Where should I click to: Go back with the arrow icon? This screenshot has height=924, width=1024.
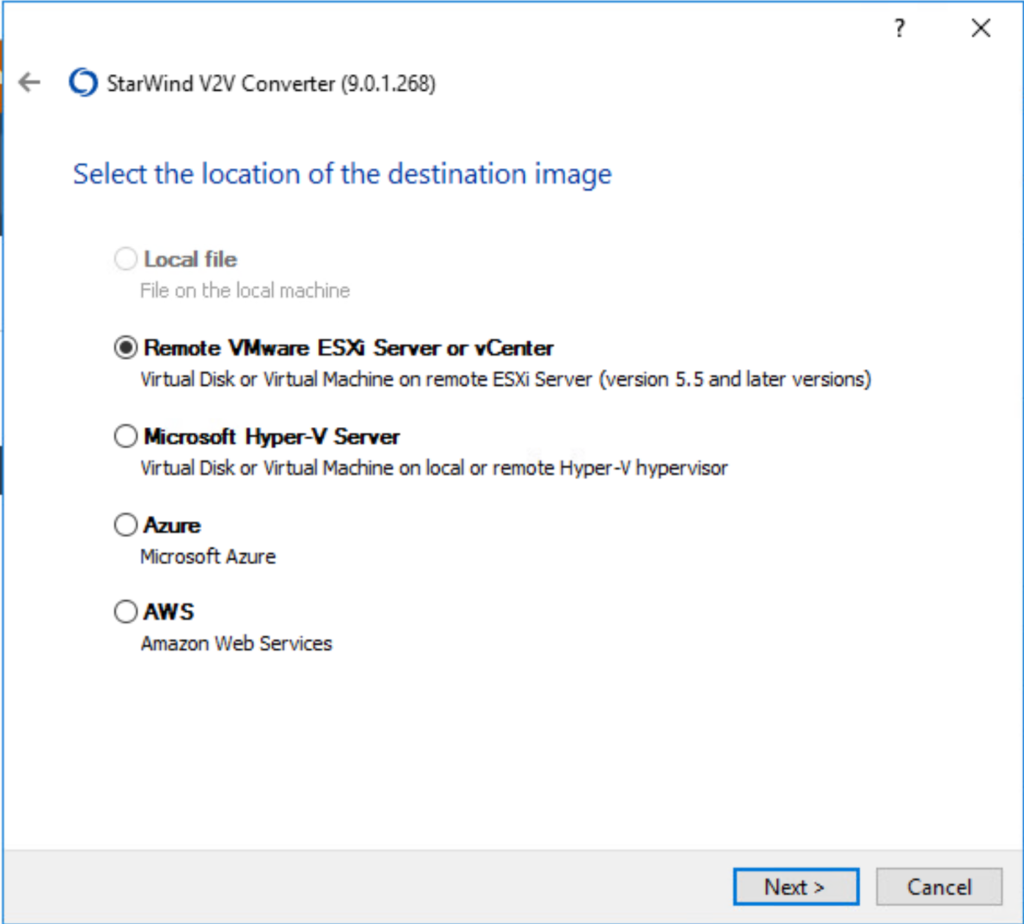pyautogui.click(x=29, y=82)
